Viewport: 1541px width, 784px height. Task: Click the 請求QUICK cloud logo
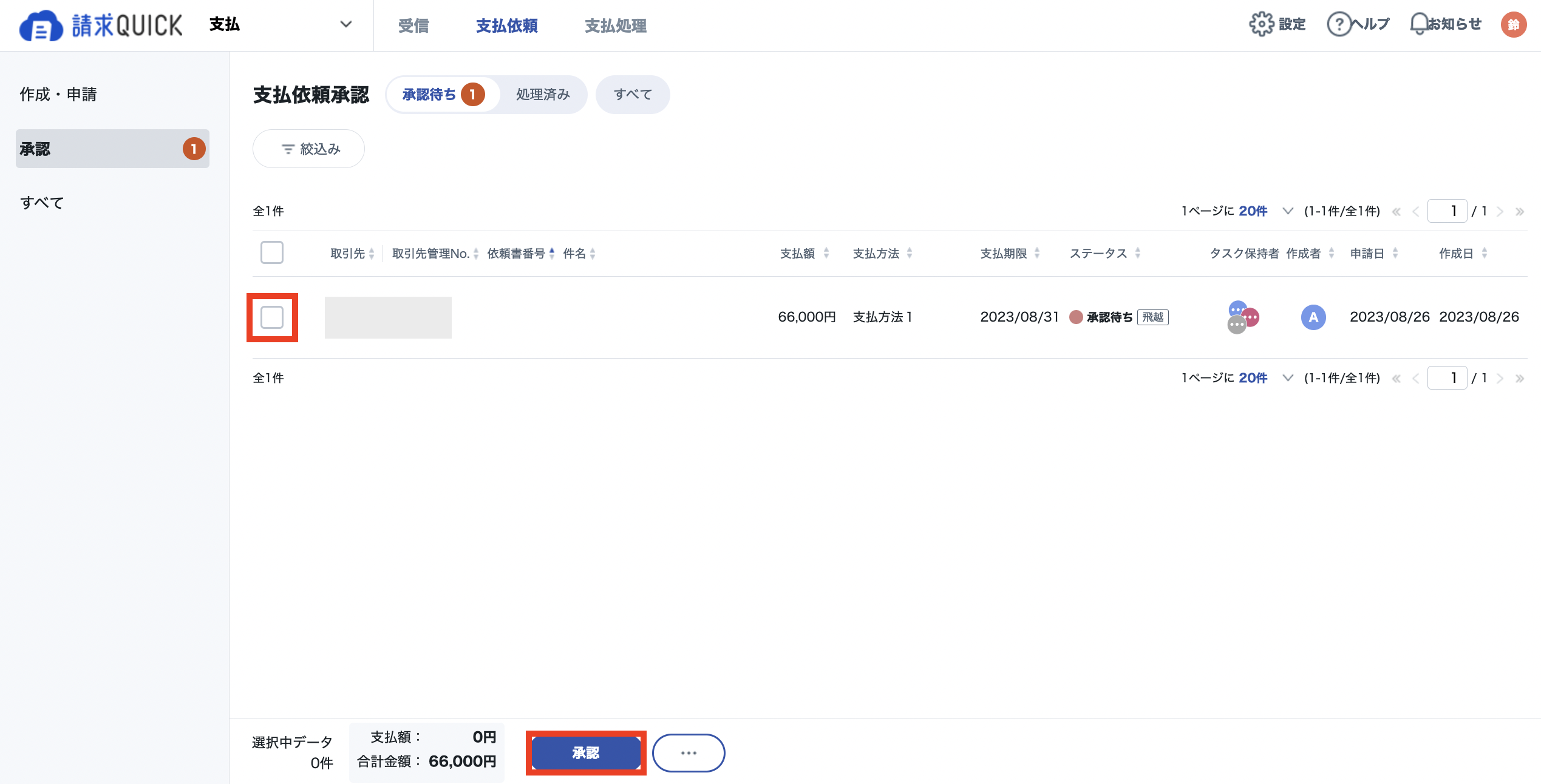pyautogui.click(x=101, y=25)
